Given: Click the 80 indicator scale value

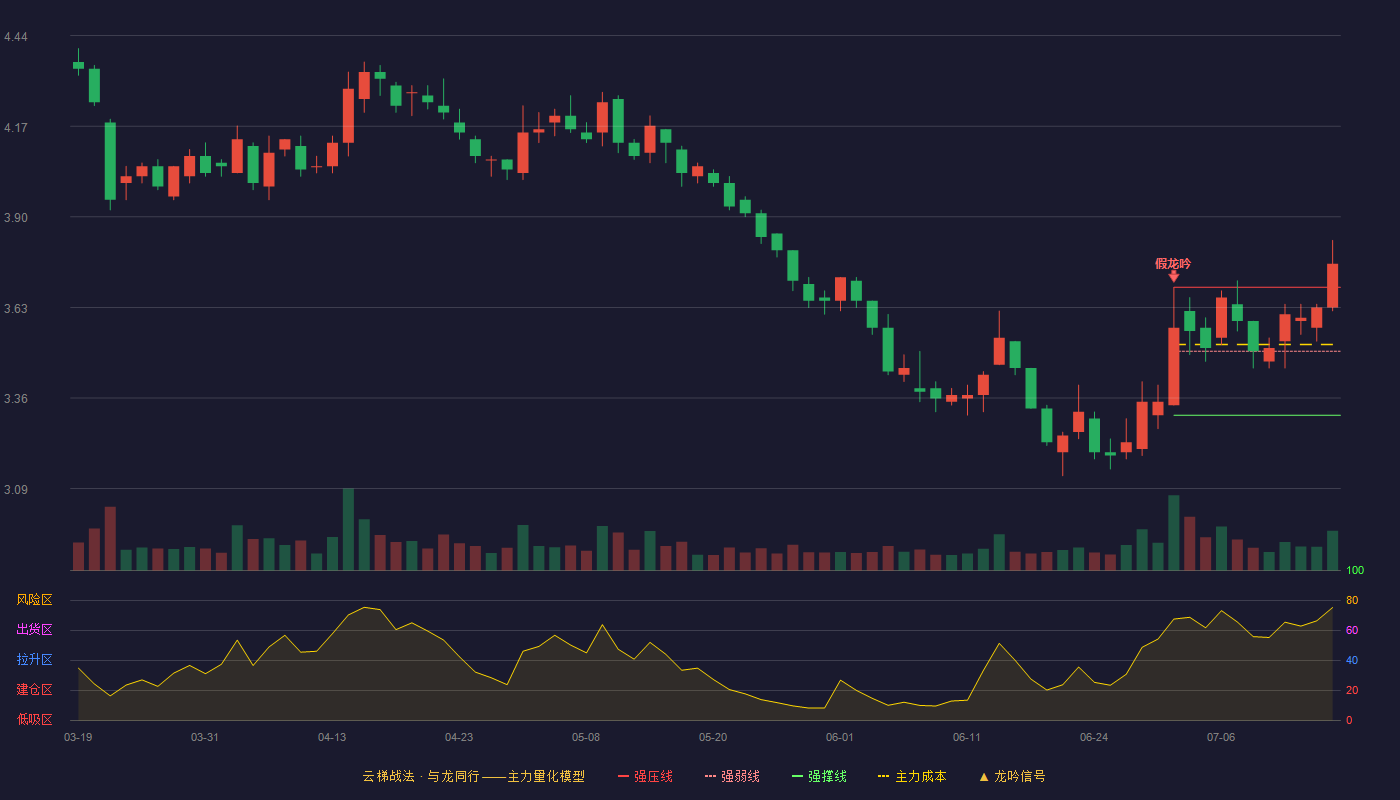Looking at the screenshot, I should click(1352, 600).
